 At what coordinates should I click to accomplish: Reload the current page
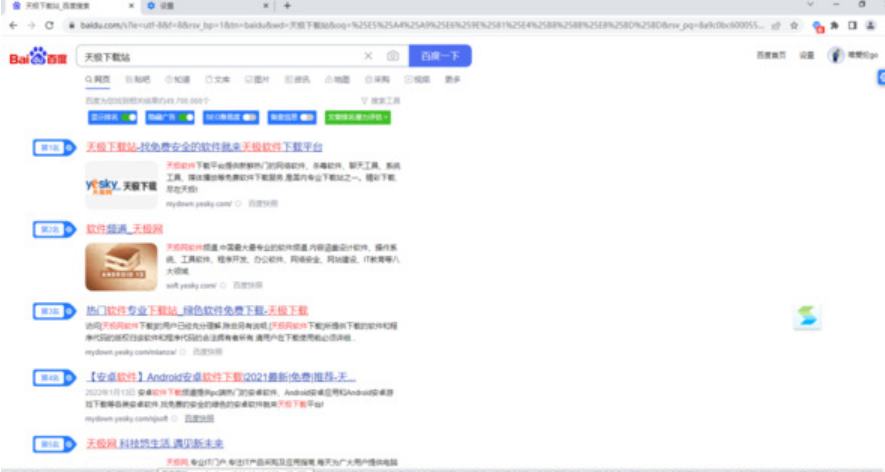(49, 25)
